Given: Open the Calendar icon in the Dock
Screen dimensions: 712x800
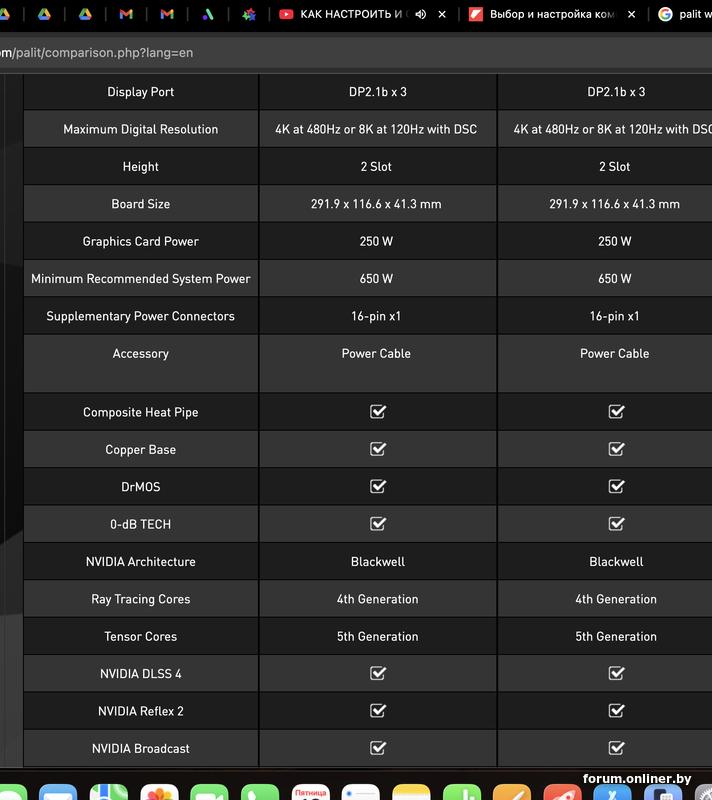Looking at the screenshot, I should [310, 792].
